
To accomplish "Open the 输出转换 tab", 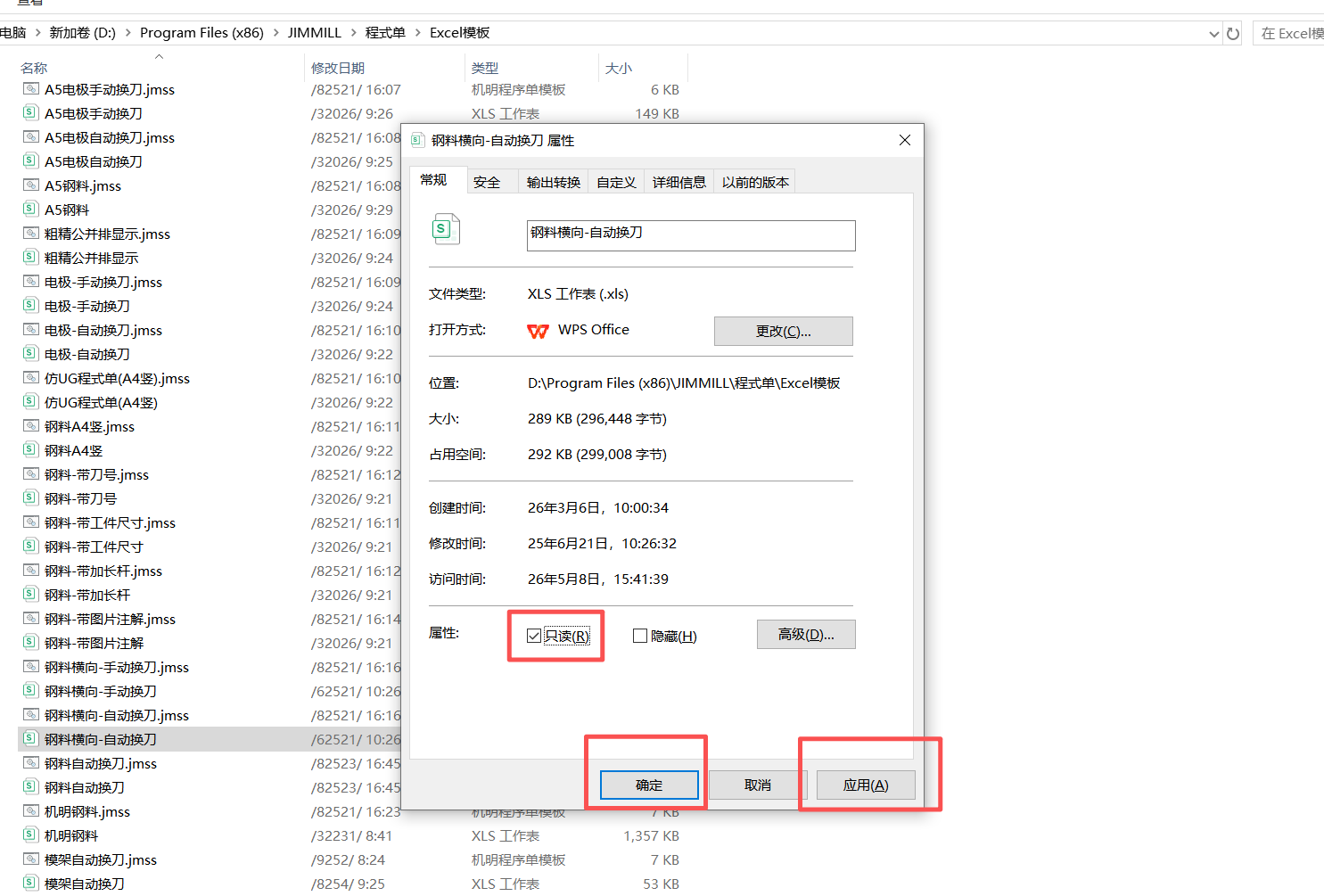I will (554, 182).
